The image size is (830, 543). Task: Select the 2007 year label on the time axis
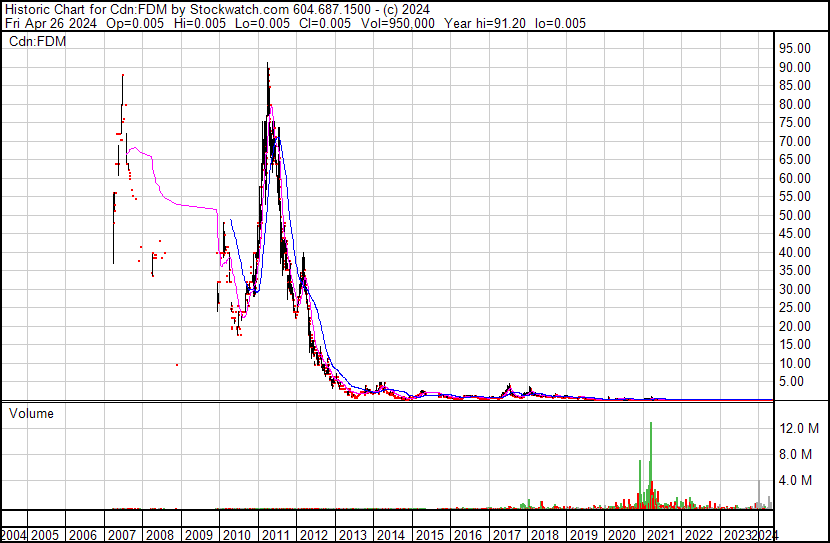(x=120, y=535)
